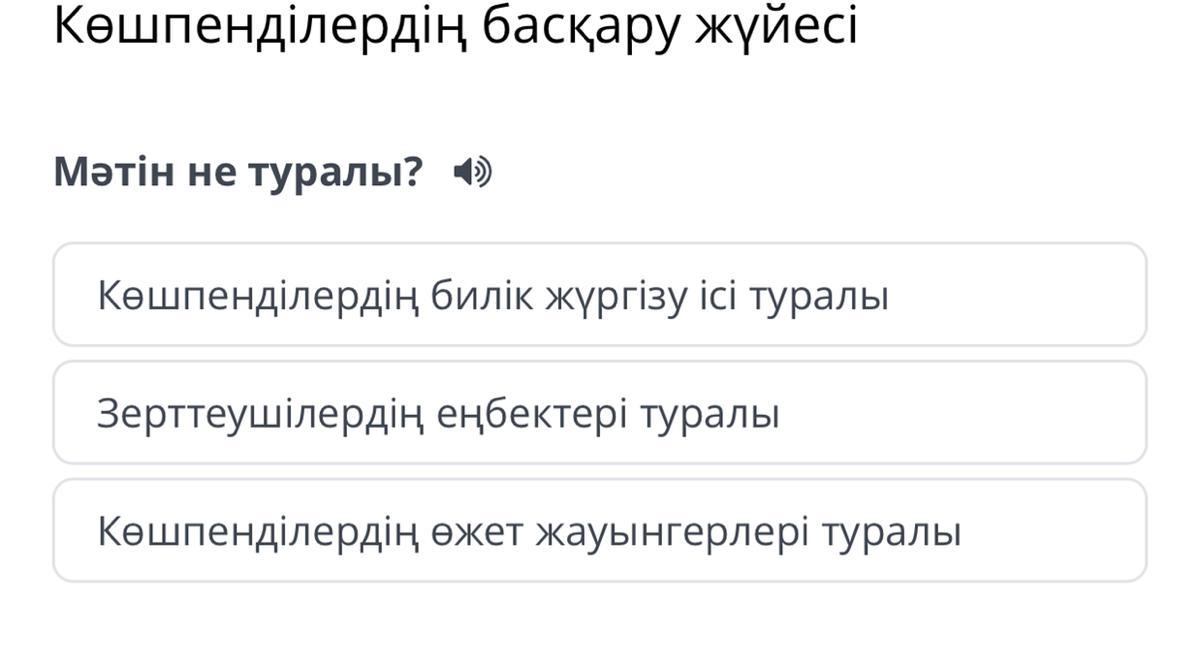
Task: Select answer 'Көшпенділердің билік жүргізу ісі туралы'
Action: point(494,296)
